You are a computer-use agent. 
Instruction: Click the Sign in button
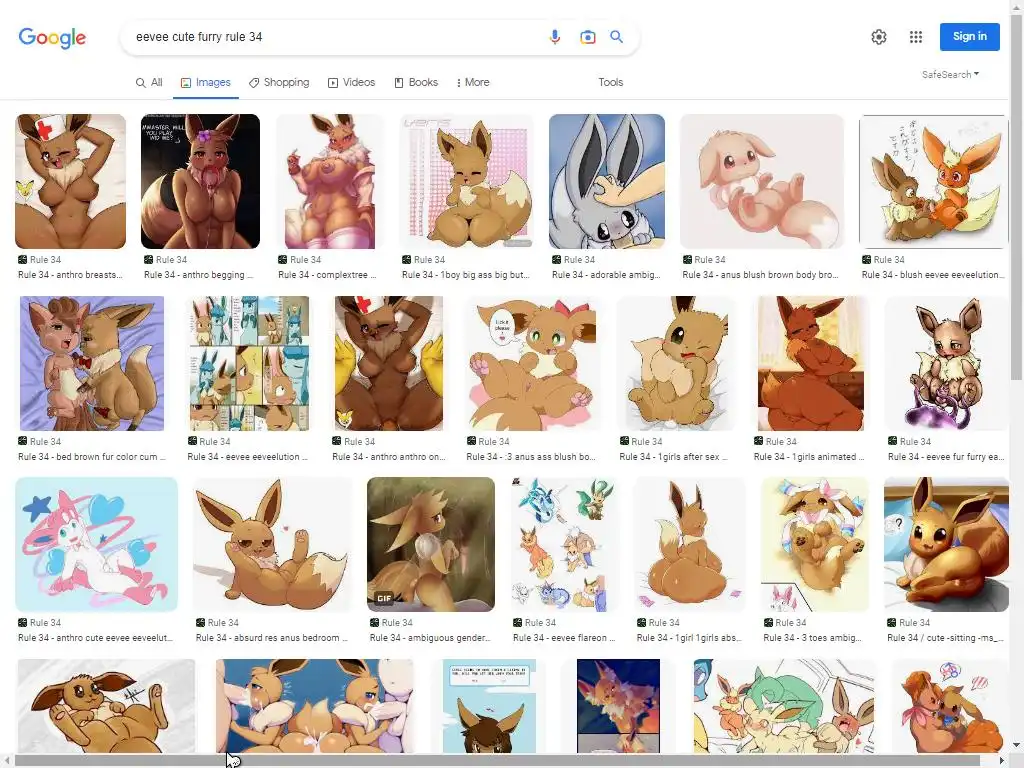click(970, 37)
